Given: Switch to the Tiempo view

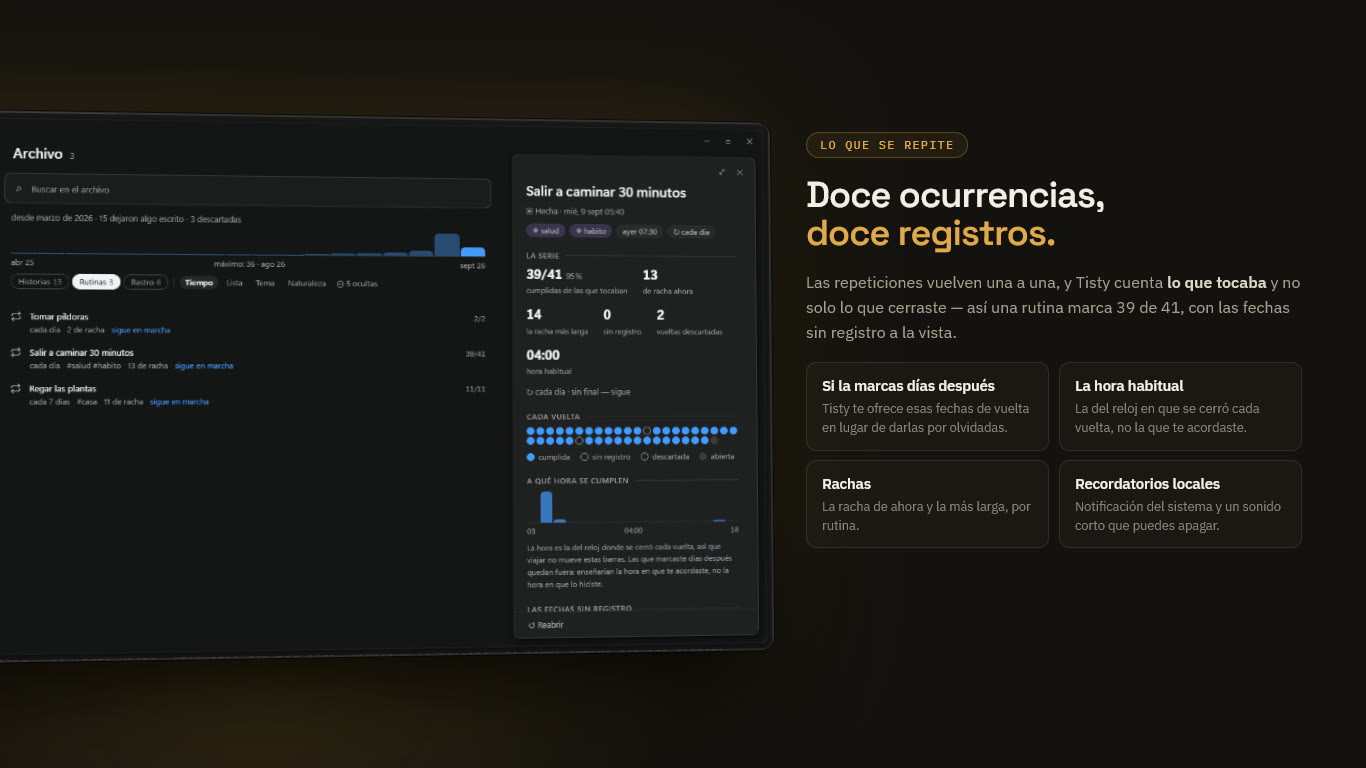Looking at the screenshot, I should pos(199,283).
